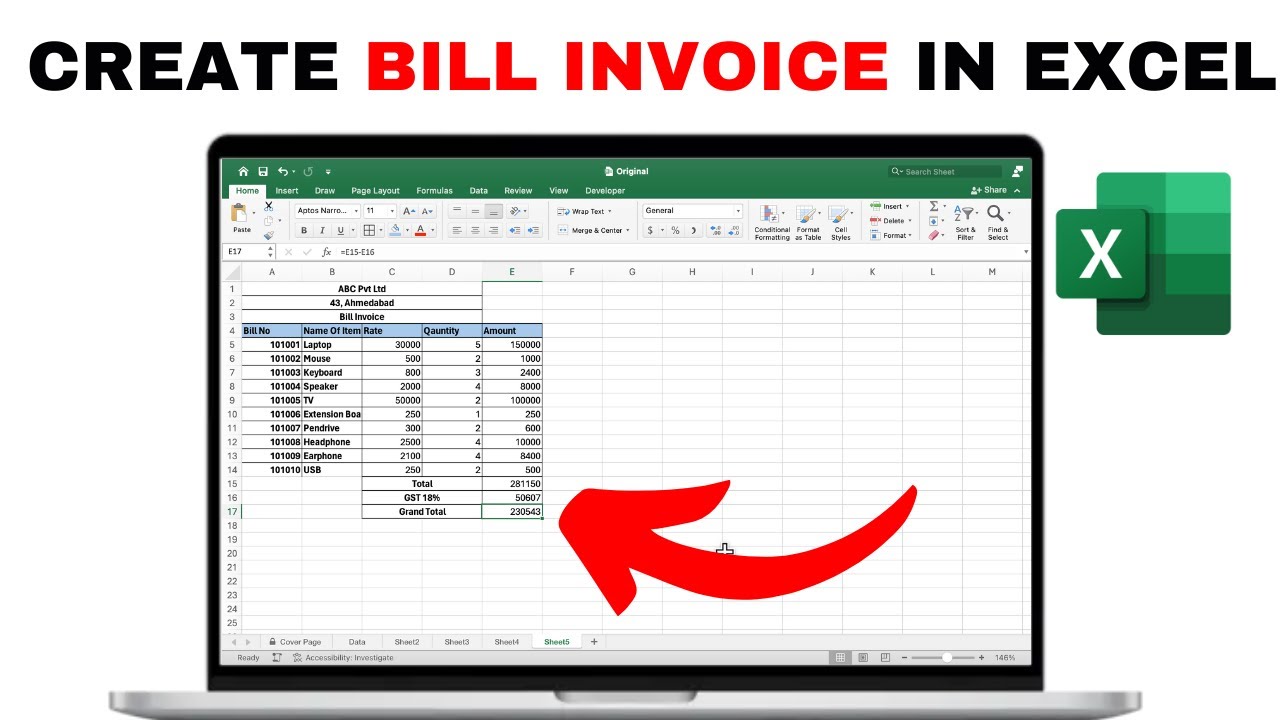Image resolution: width=1280 pixels, height=720 pixels.
Task: Click the Borders grid icon
Action: (369, 230)
